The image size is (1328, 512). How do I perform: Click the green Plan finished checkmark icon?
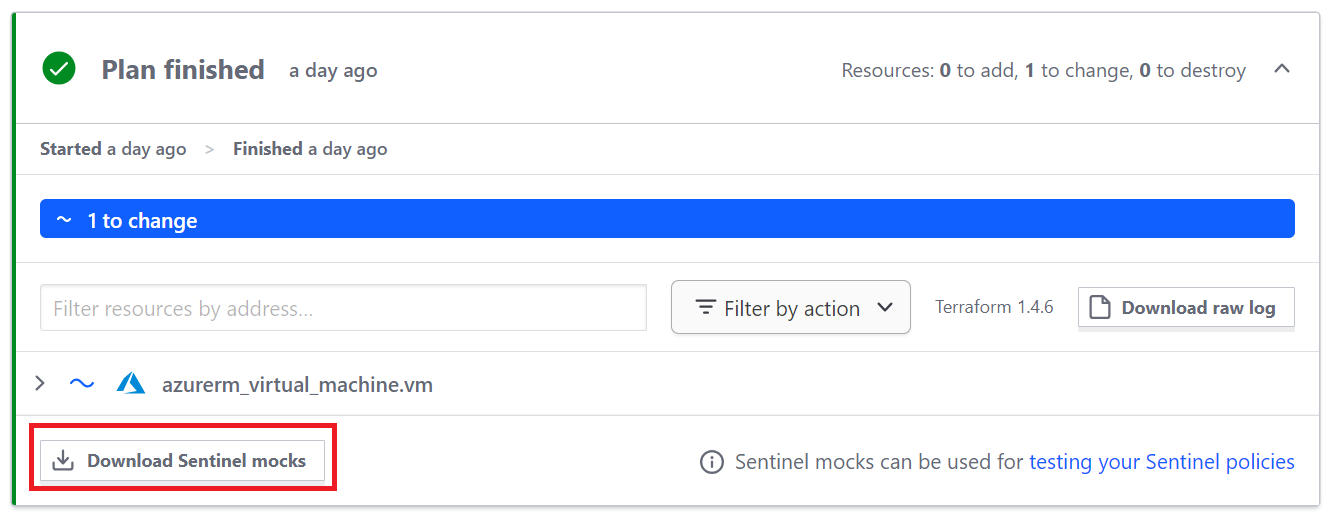(59, 69)
